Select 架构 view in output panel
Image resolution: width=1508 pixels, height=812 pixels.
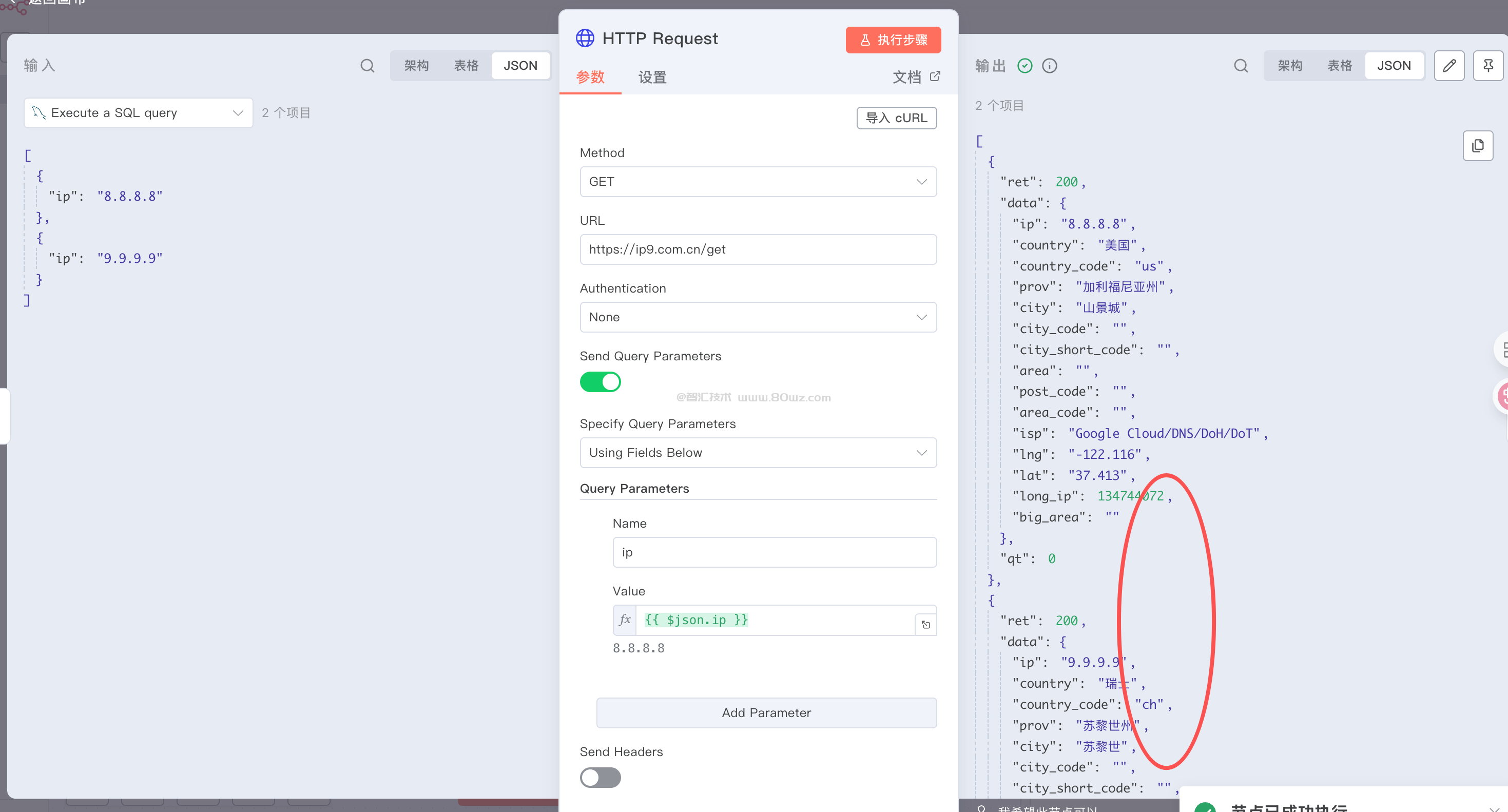click(1290, 66)
